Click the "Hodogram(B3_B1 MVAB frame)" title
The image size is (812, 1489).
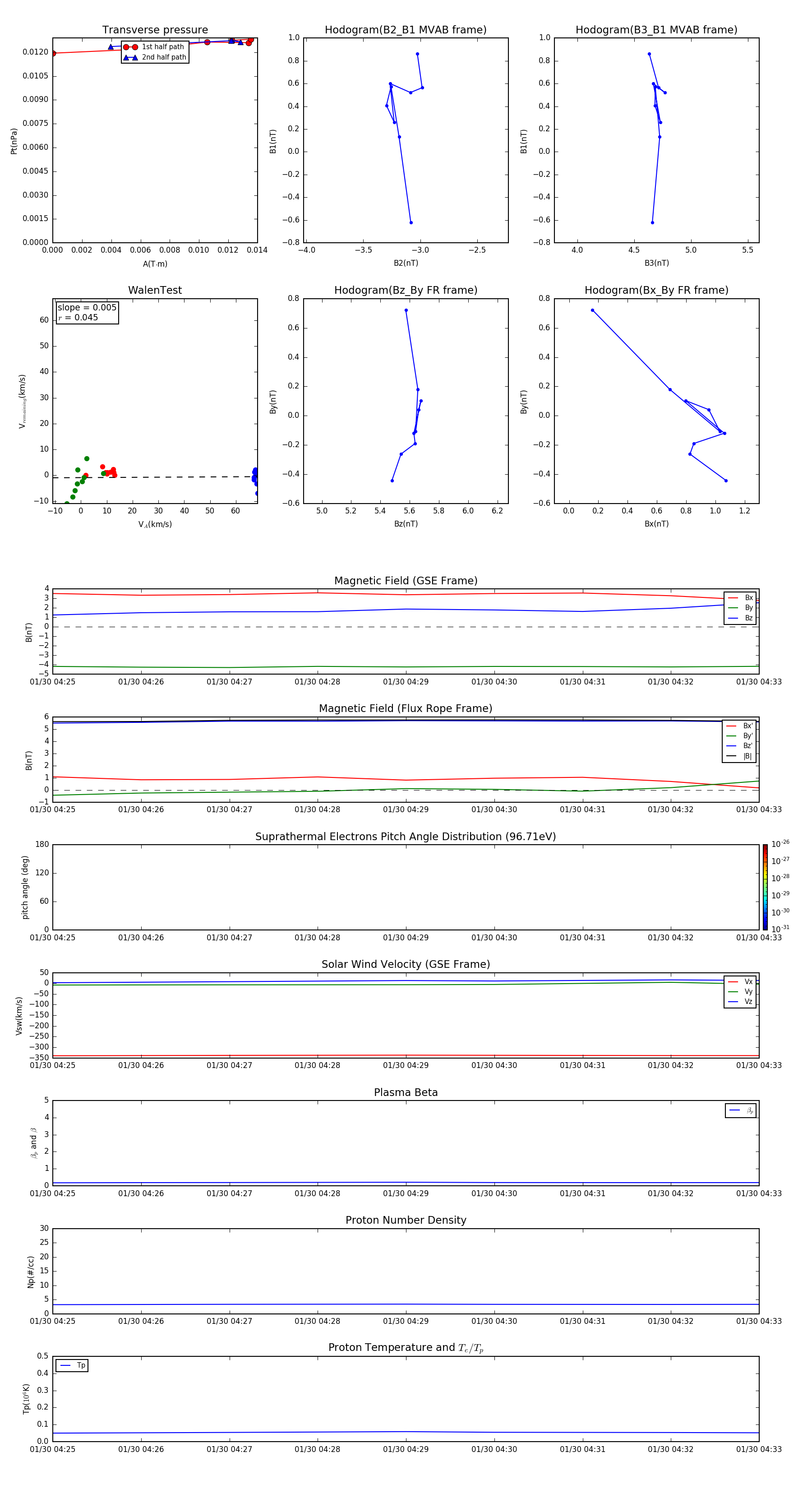coord(656,30)
